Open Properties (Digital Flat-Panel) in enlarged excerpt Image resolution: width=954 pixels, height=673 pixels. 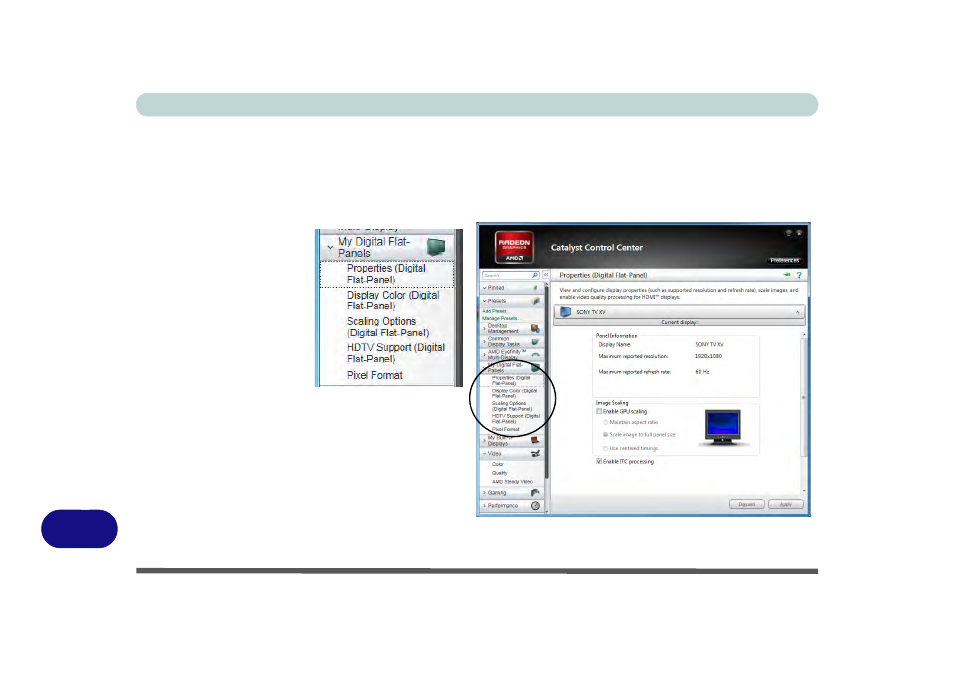click(x=386, y=274)
